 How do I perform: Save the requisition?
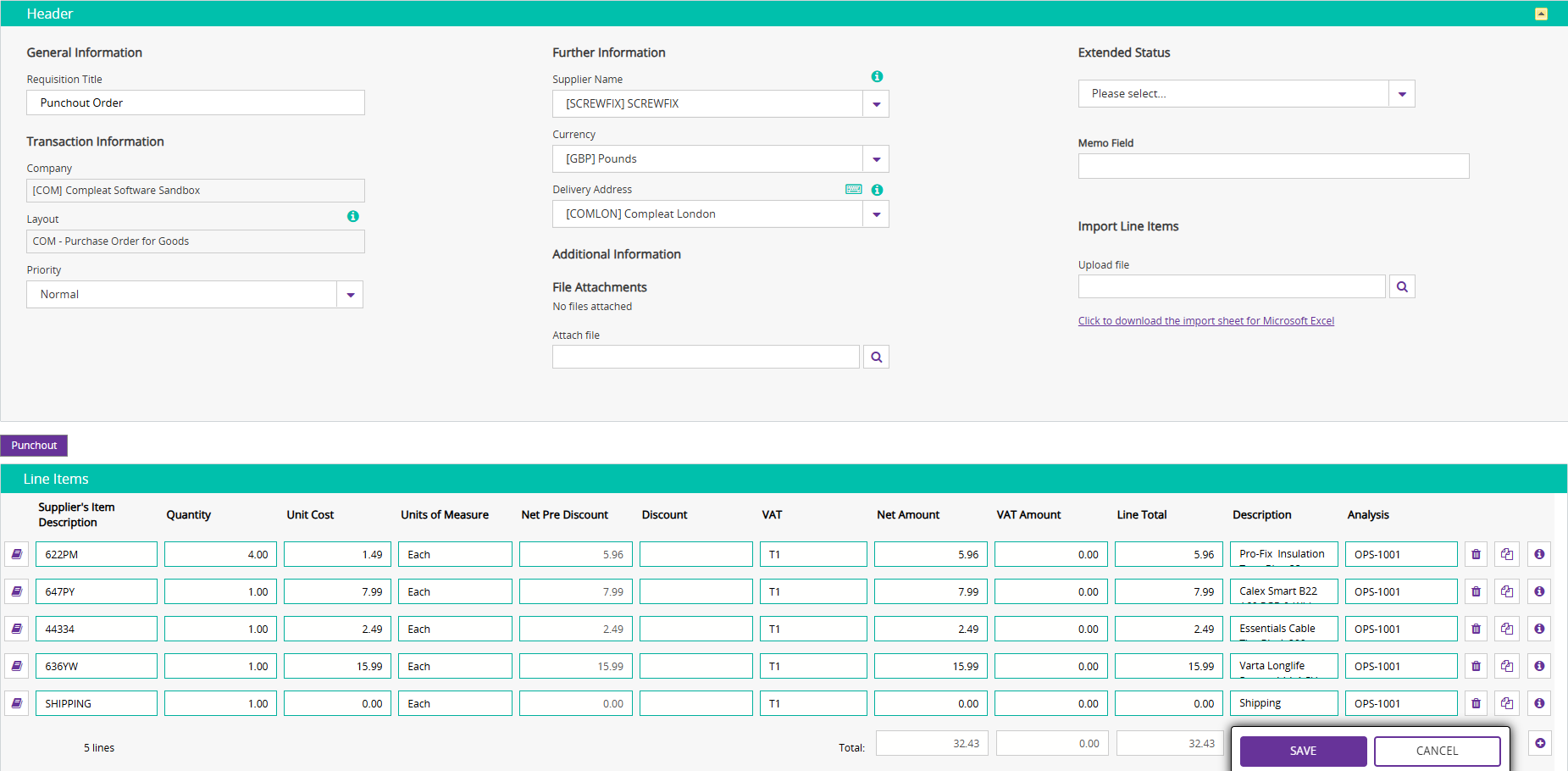coord(1303,751)
